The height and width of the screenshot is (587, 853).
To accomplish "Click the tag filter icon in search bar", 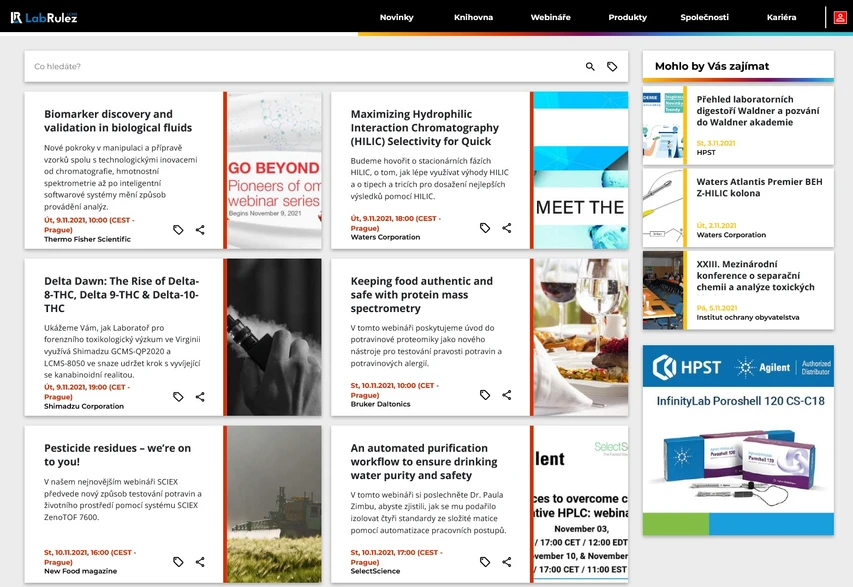I will pyautogui.click(x=612, y=66).
